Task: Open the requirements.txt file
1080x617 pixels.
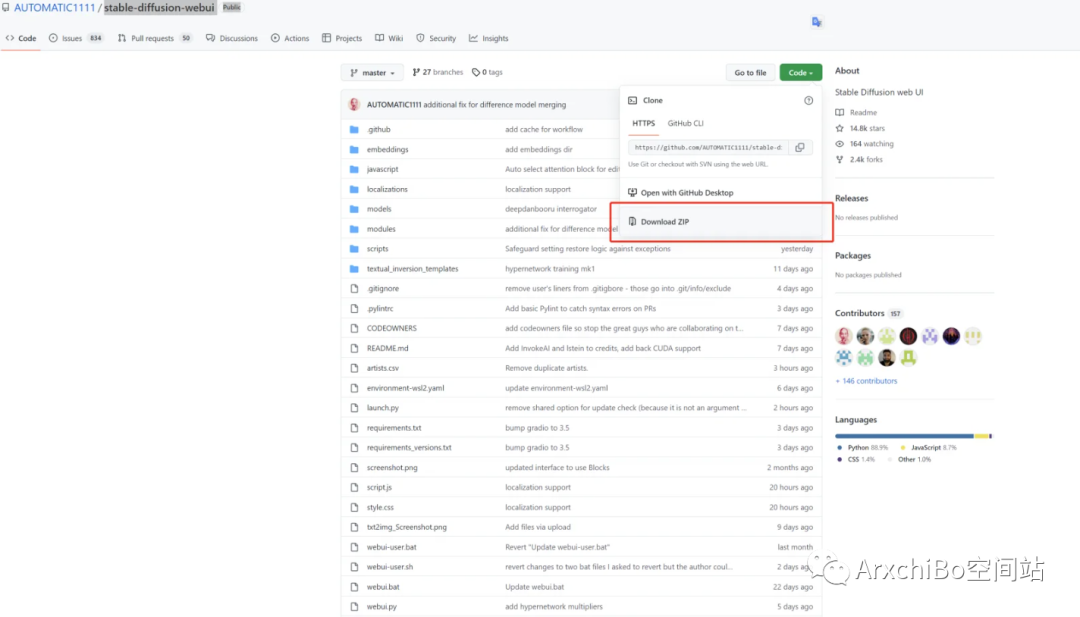Action: point(394,428)
